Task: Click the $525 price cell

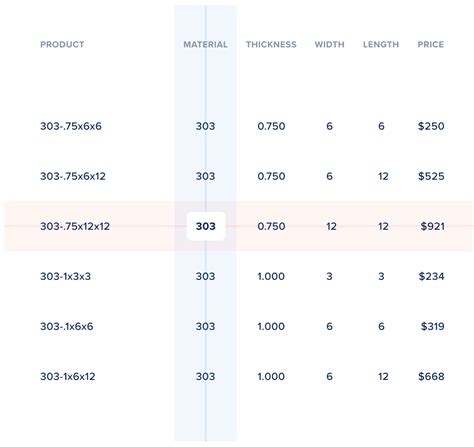Action: point(431,176)
